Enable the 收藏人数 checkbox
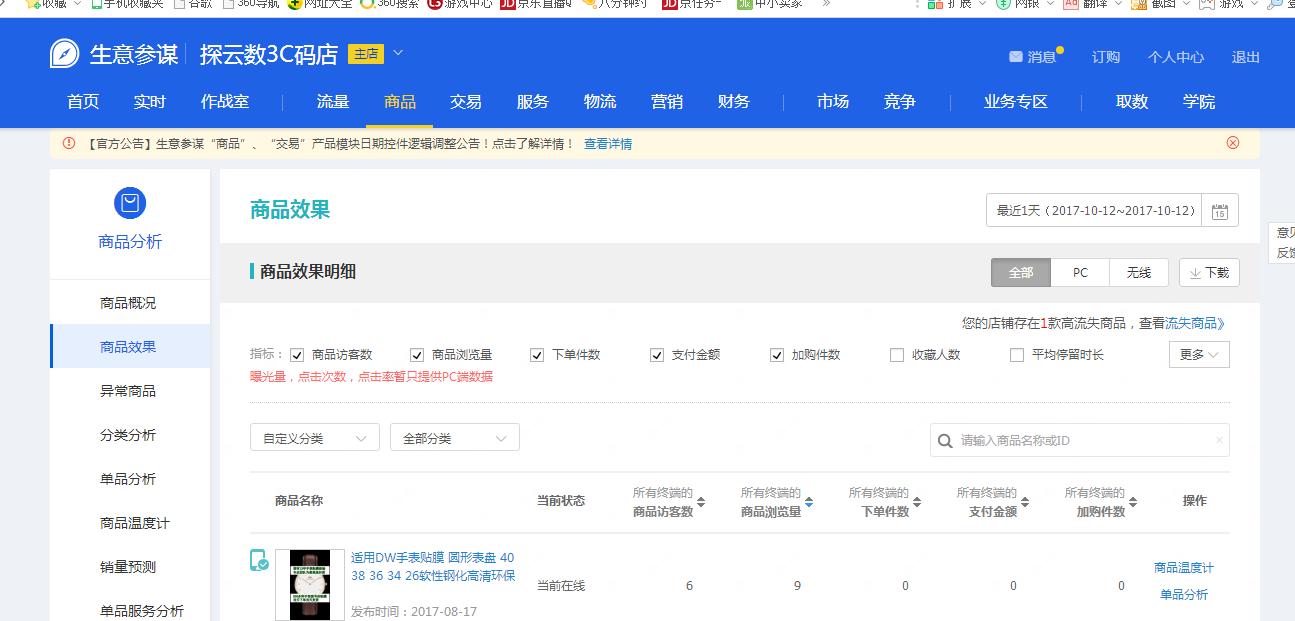1295x621 pixels. pos(897,355)
